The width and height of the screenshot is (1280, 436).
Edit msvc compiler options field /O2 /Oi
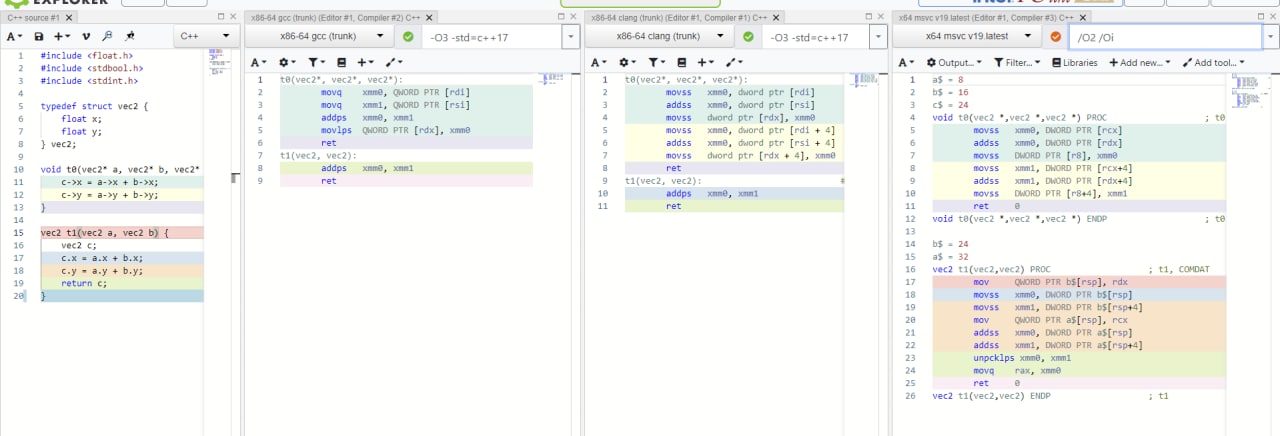(x=1165, y=36)
